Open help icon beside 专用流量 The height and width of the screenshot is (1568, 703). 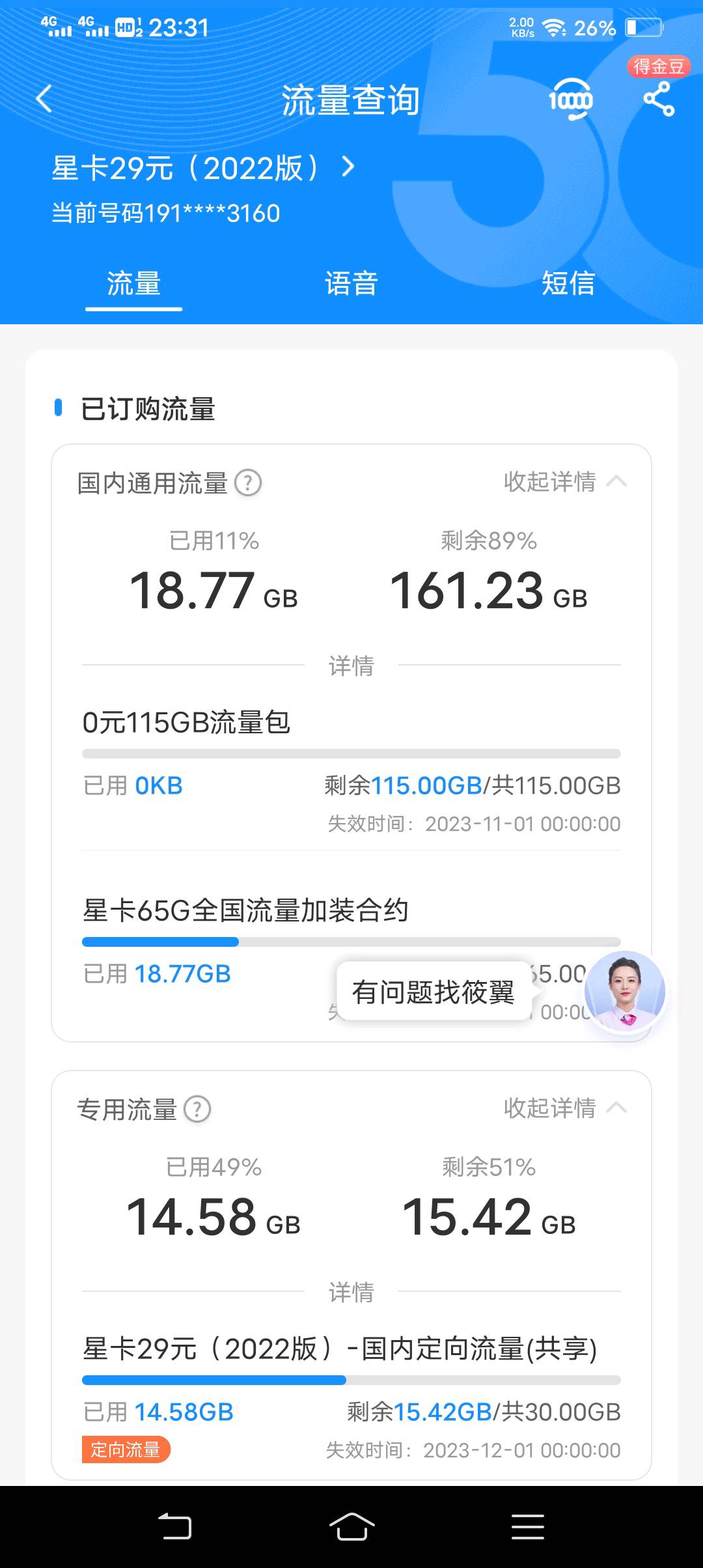(197, 1109)
